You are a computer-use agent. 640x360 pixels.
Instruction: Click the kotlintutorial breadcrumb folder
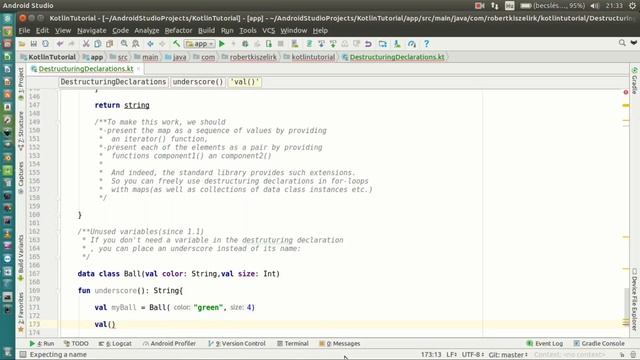tap(309, 57)
